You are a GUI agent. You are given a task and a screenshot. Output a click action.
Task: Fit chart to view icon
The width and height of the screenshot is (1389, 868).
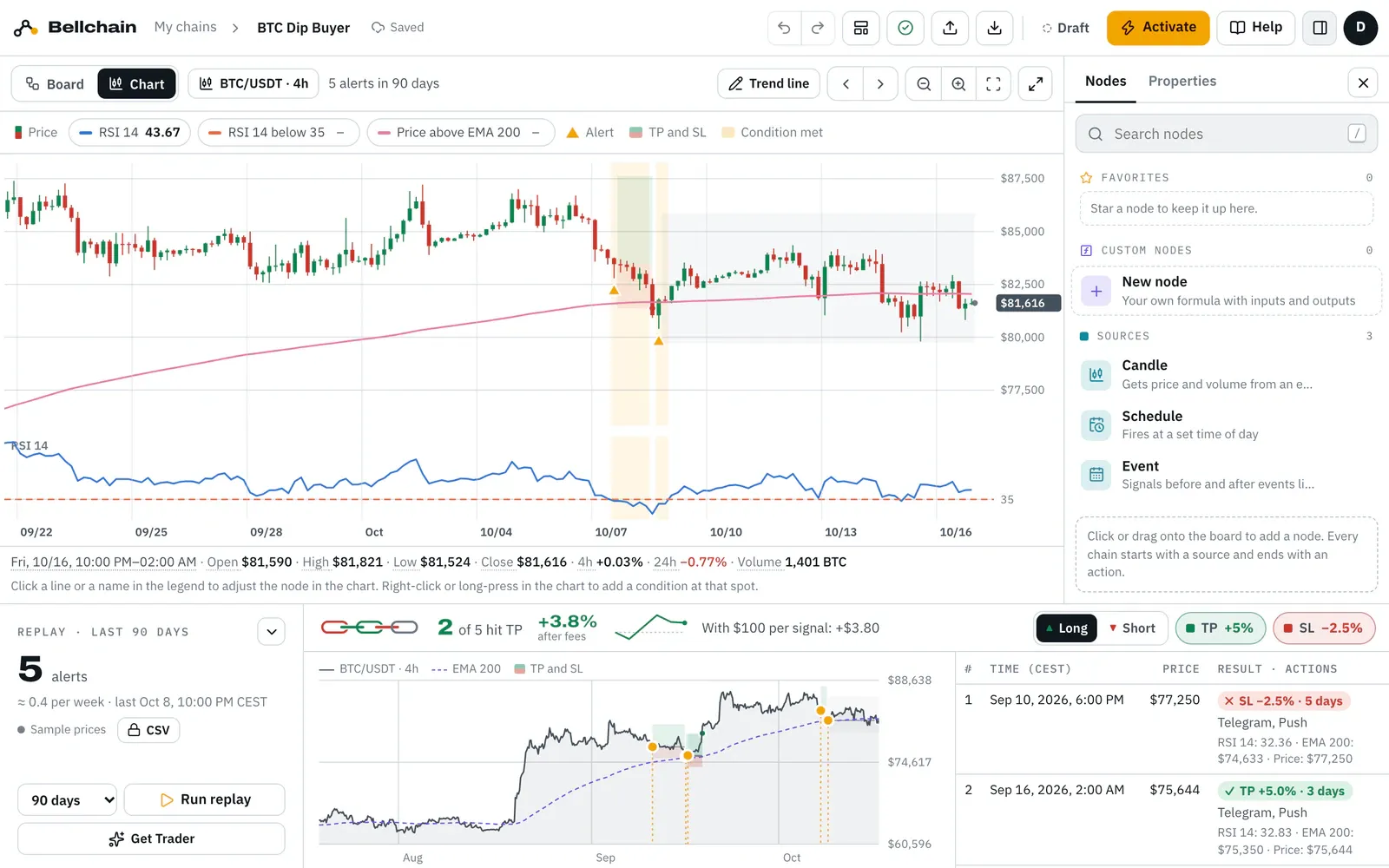(x=993, y=83)
